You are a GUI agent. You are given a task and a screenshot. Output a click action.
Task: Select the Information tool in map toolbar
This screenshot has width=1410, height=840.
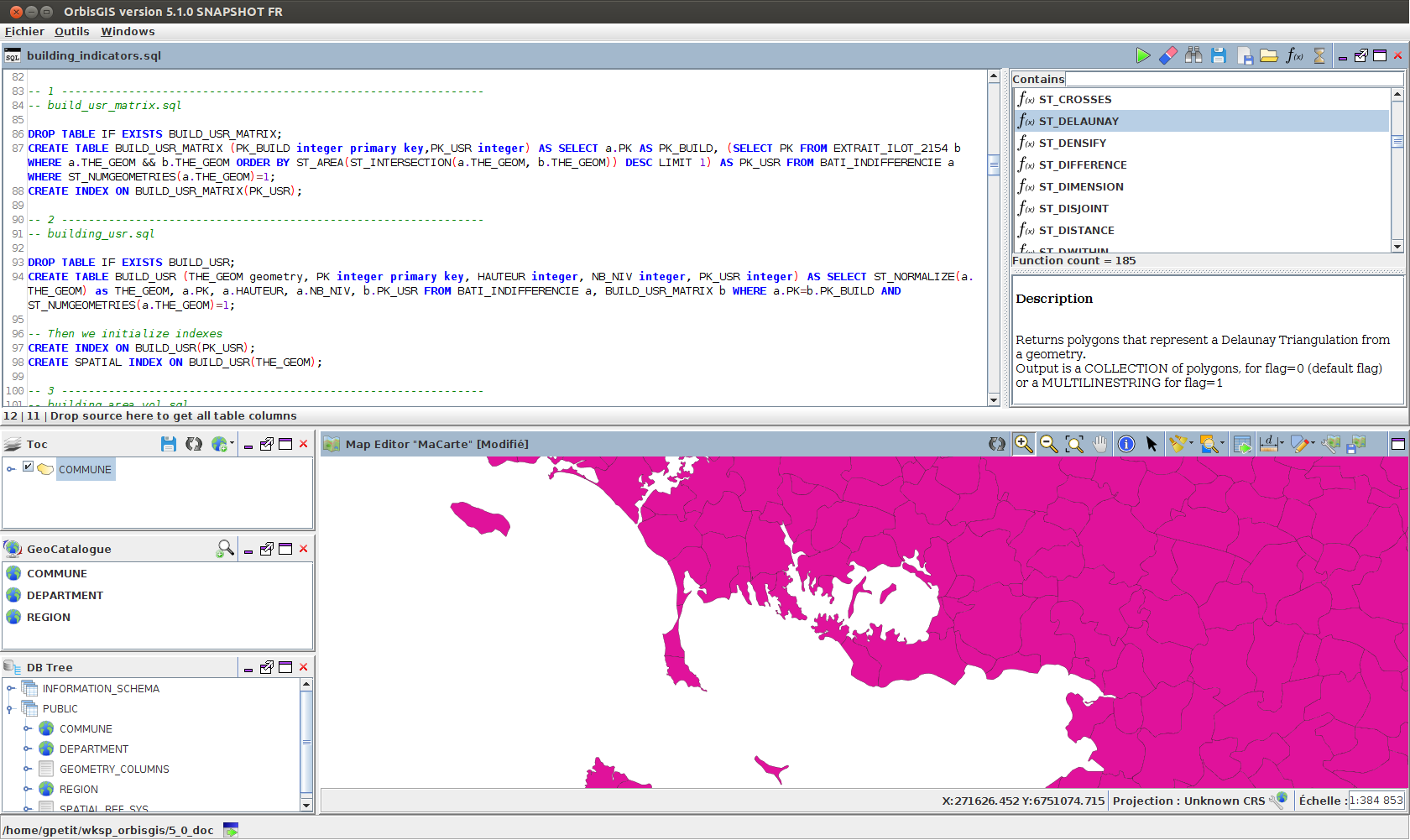point(1126,444)
